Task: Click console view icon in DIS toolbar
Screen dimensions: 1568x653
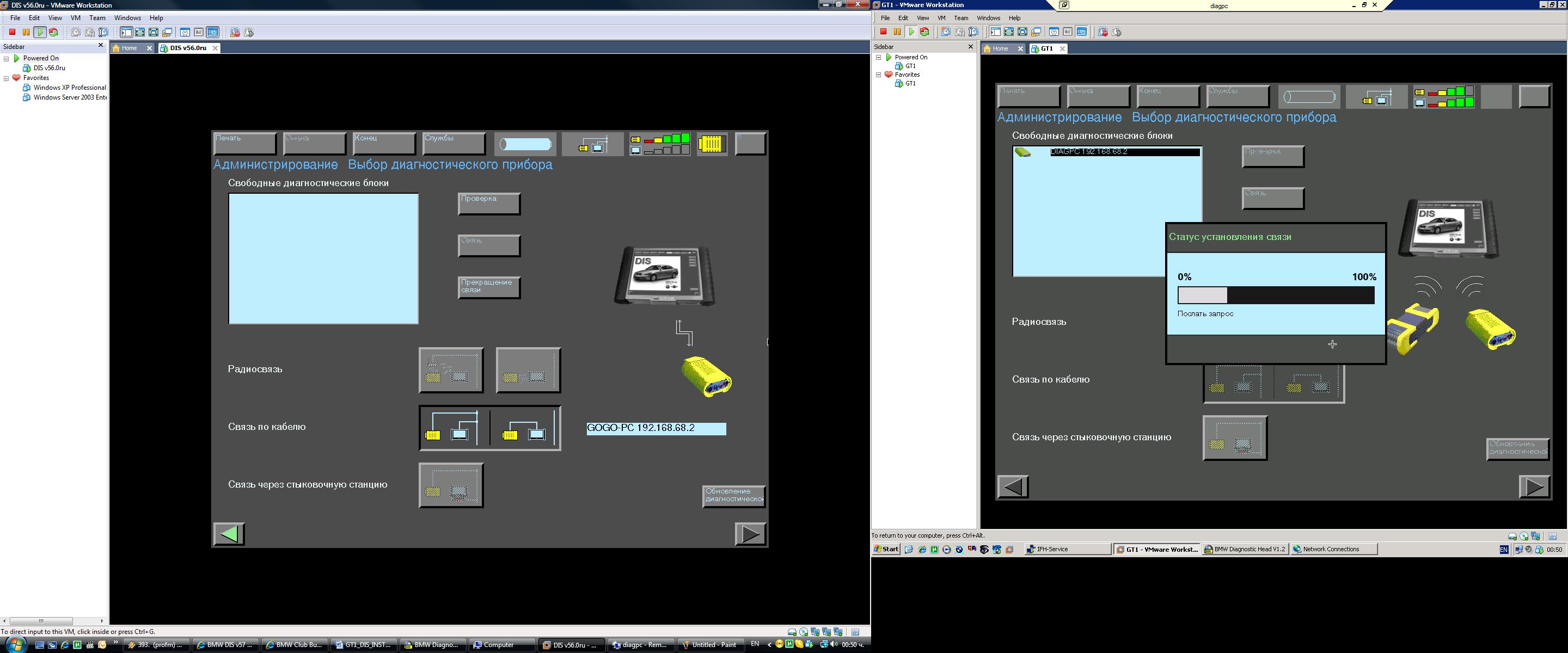Action: coord(212,32)
